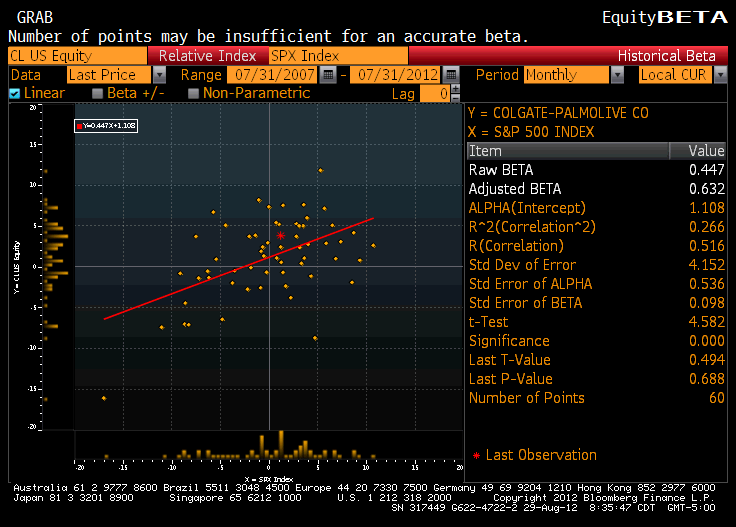Click the red Last Observation star on chart
The width and height of the screenshot is (736, 527).
pos(281,236)
